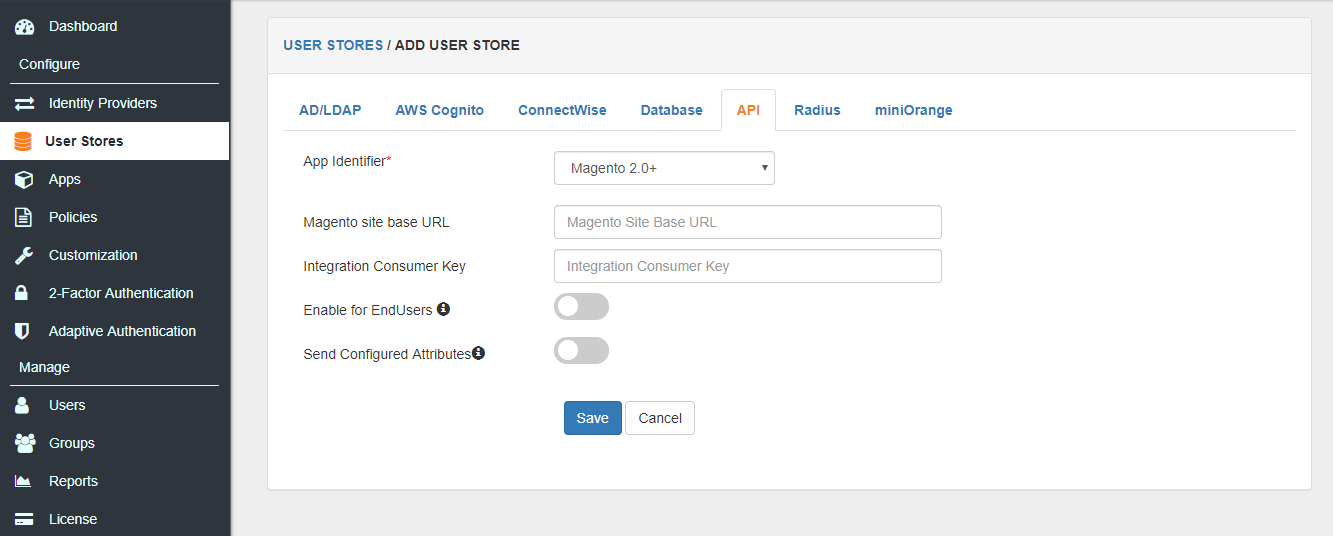Enable the Enable for EndUsers toggle

click(581, 307)
